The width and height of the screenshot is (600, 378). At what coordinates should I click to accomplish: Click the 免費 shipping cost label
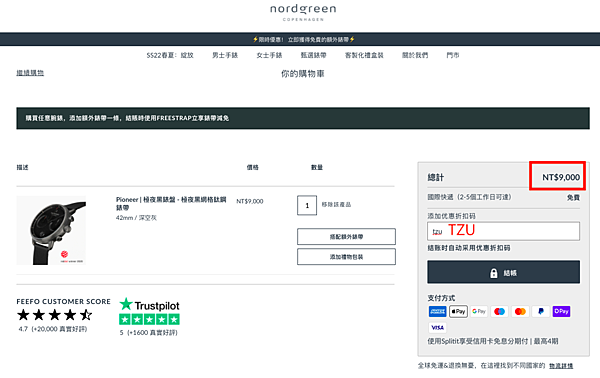click(x=573, y=197)
